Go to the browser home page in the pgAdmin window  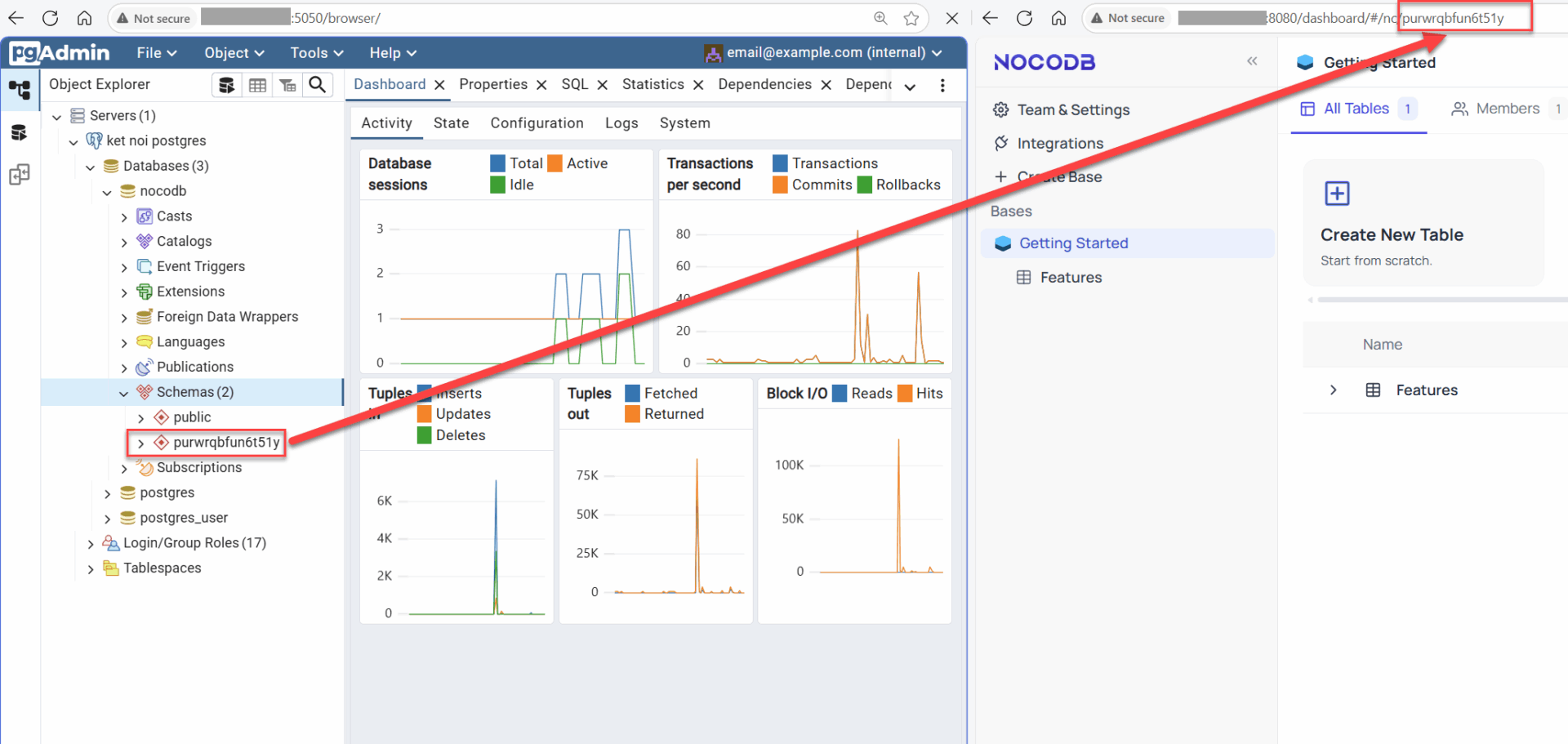click(x=84, y=18)
